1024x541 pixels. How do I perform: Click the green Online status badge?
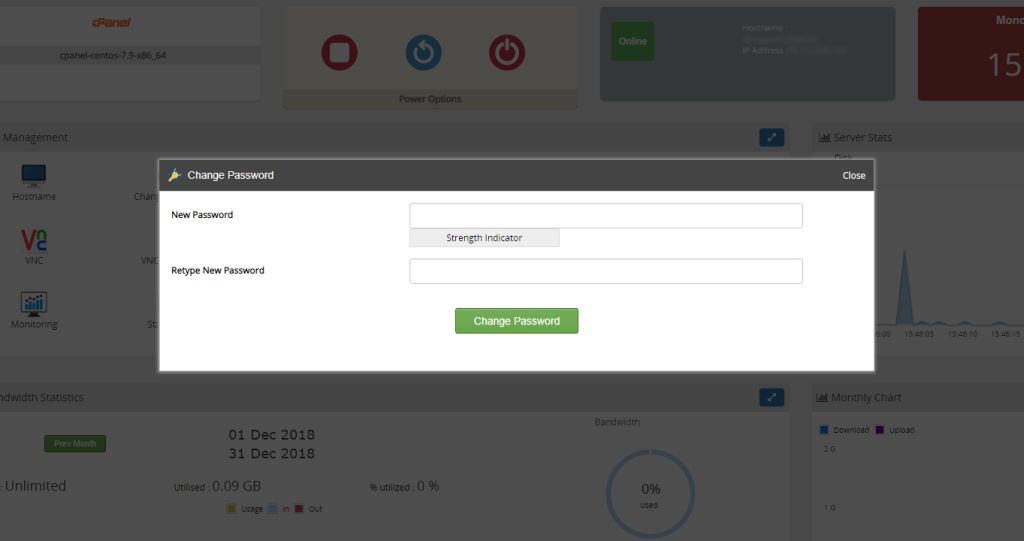(633, 42)
